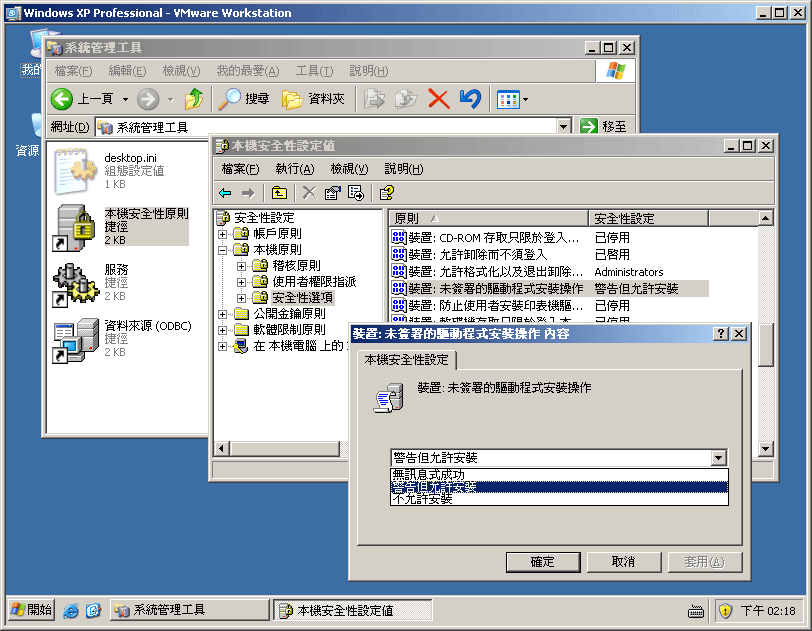Sort by 原則 column header
The image size is (812, 631).
(x=488, y=219)
